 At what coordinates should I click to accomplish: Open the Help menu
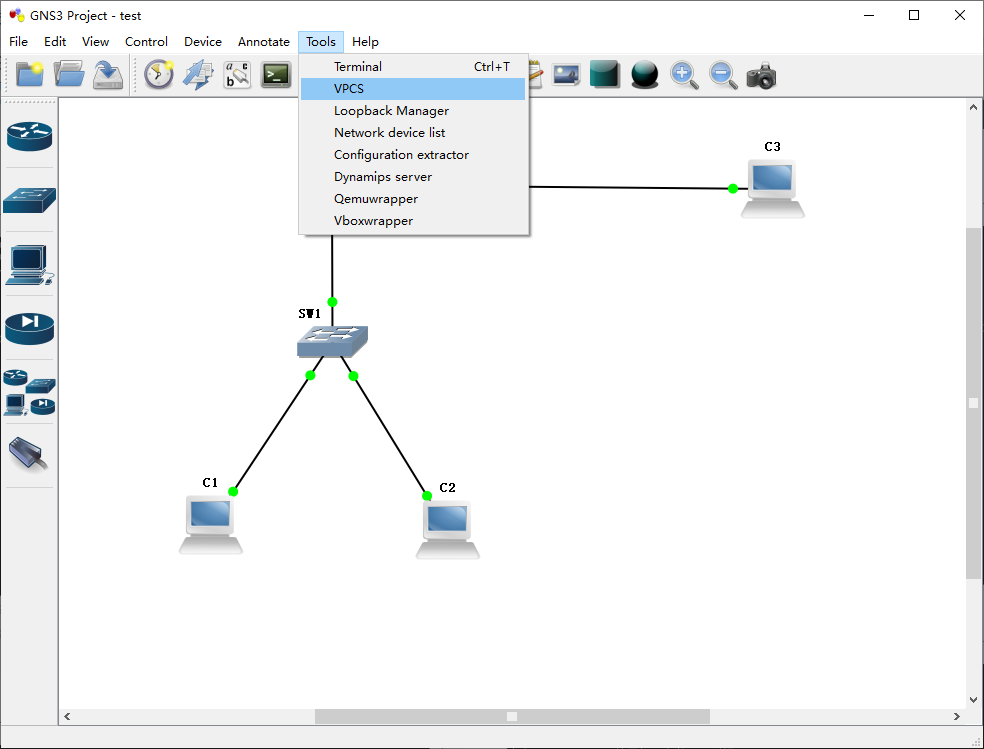(x=365, y=41)
